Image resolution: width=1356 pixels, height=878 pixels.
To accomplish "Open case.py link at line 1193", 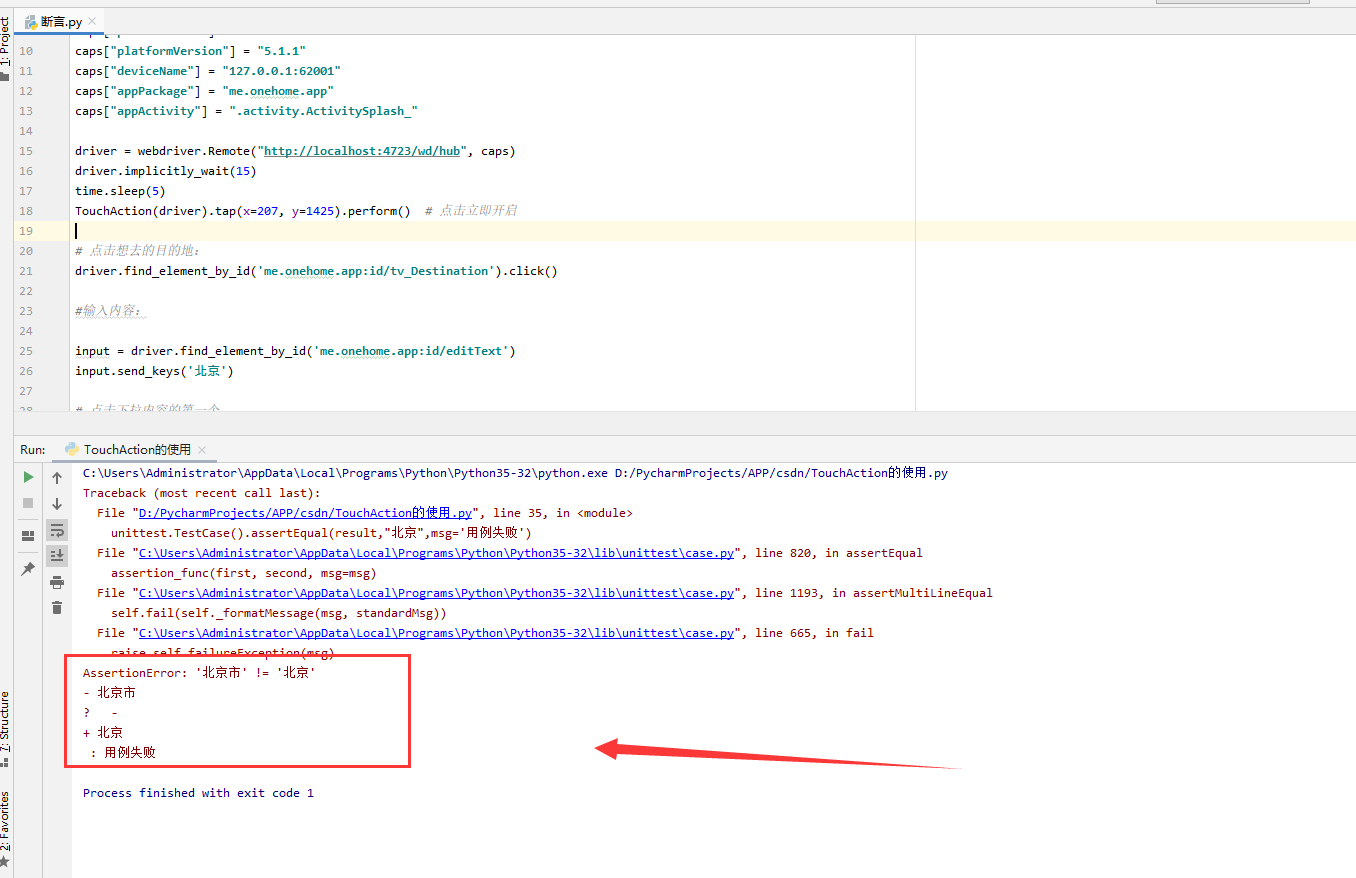I will click(436, 593).
